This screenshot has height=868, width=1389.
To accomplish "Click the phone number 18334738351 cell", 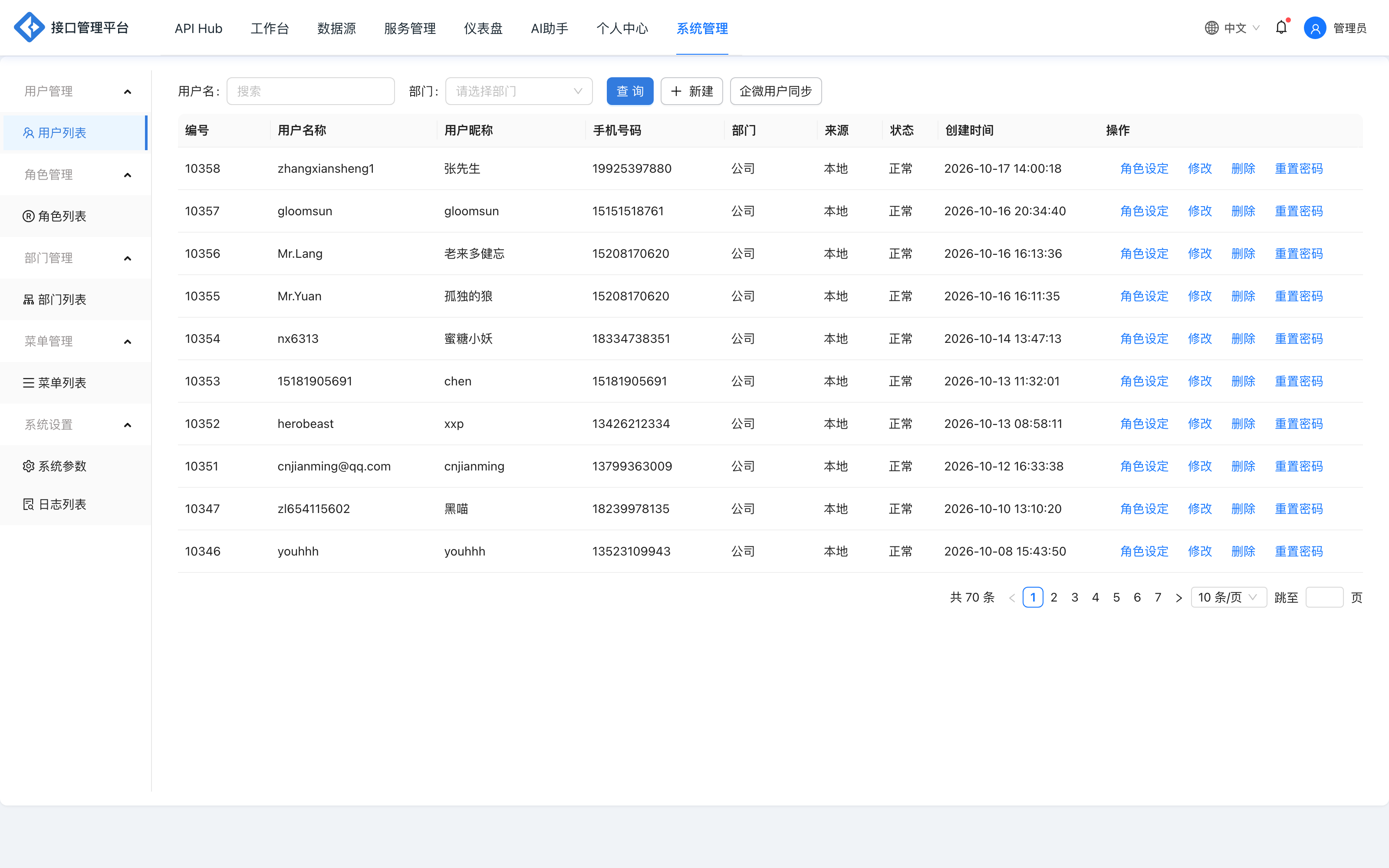I will (x=631, y=339).
